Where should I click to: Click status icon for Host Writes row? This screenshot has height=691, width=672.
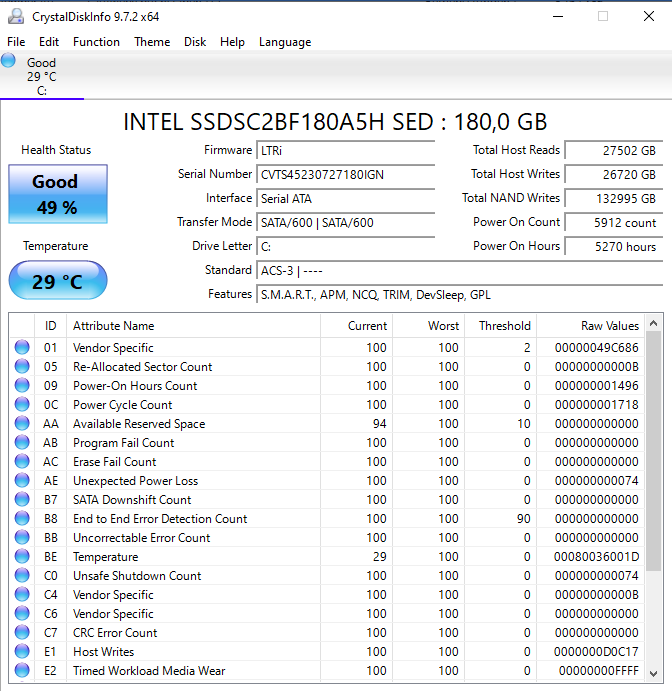(22, 651)
